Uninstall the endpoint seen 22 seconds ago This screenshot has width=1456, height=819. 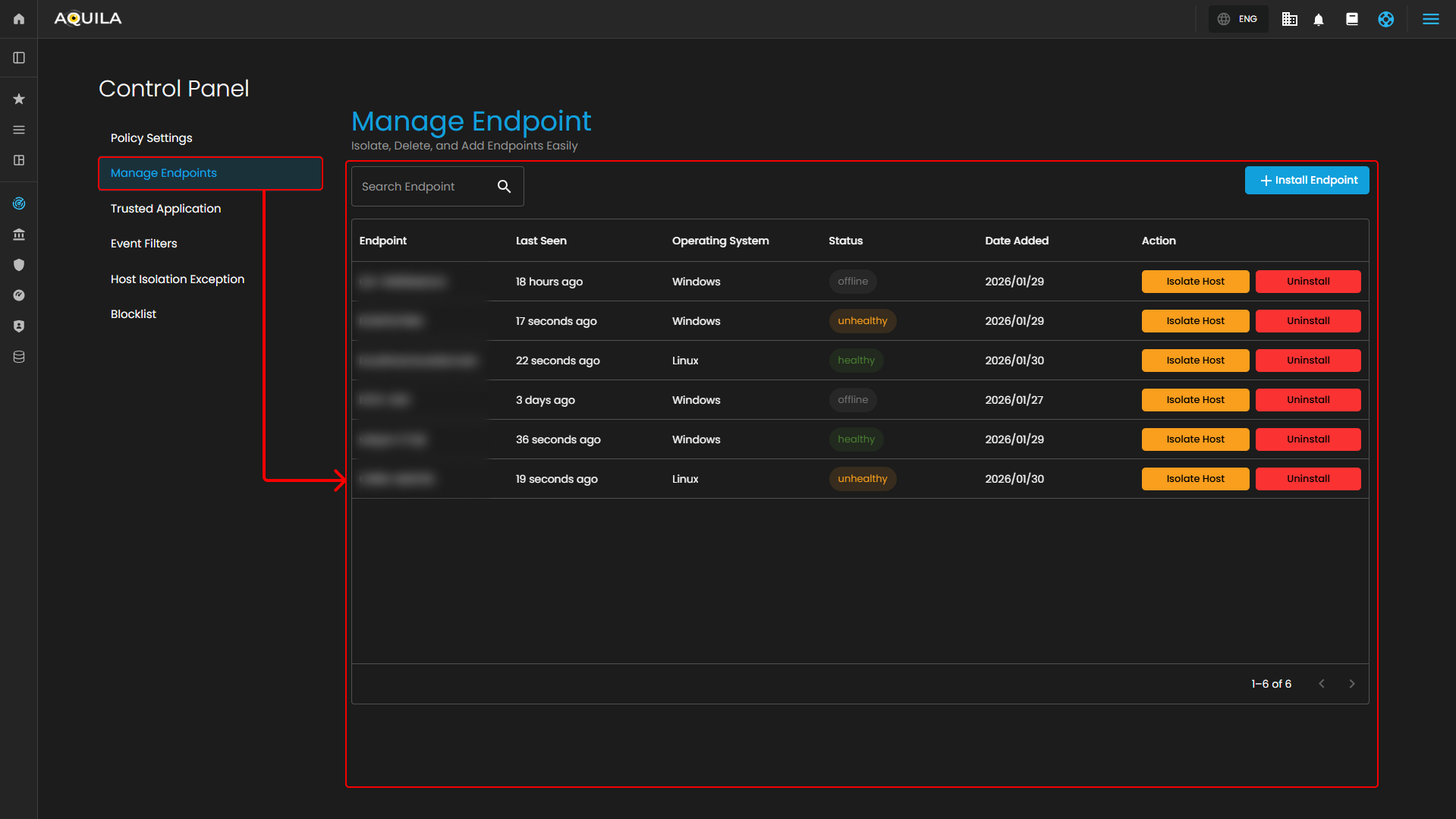point(1307,361)
